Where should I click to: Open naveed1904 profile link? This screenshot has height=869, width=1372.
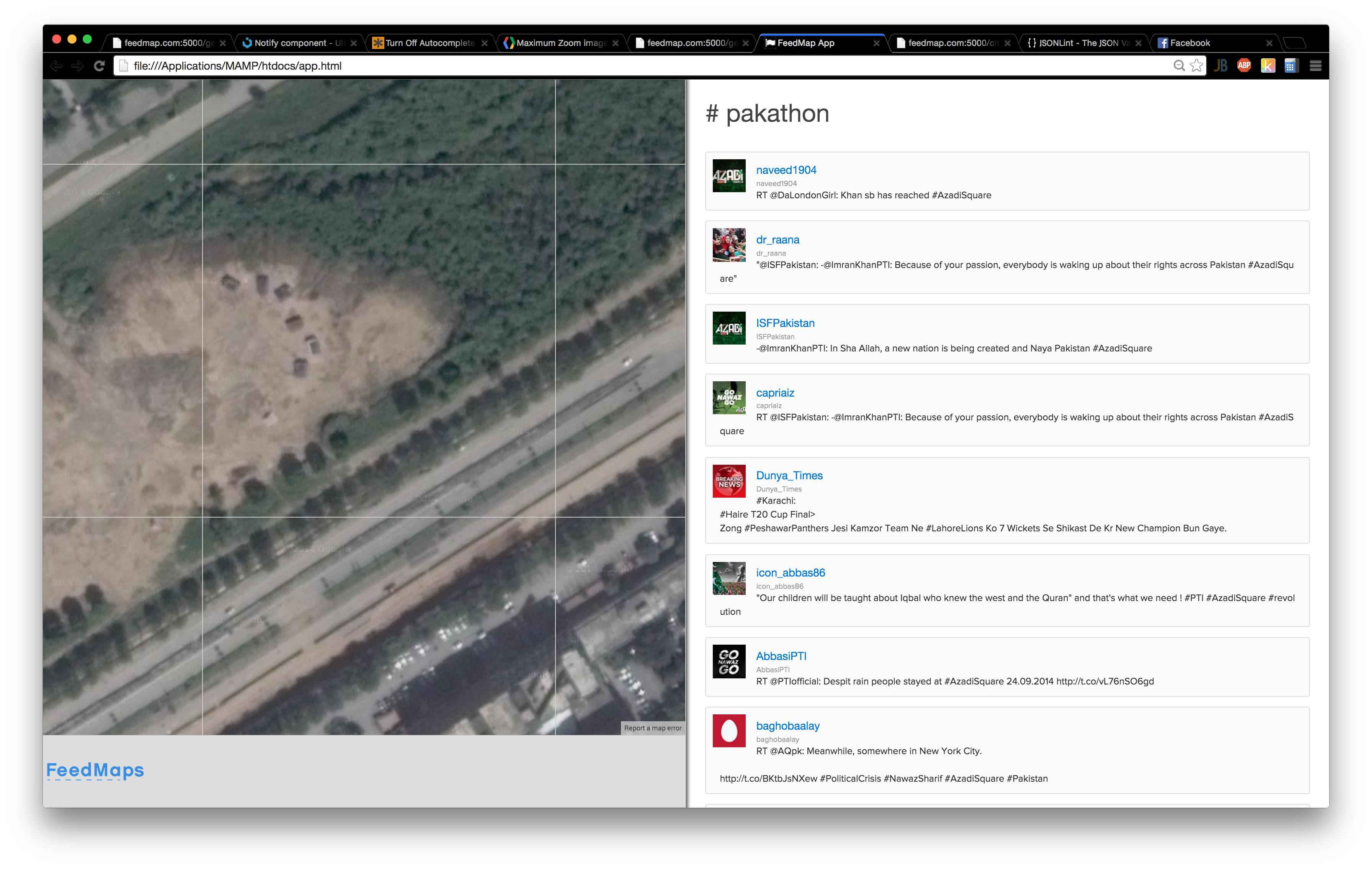point(786,170)
